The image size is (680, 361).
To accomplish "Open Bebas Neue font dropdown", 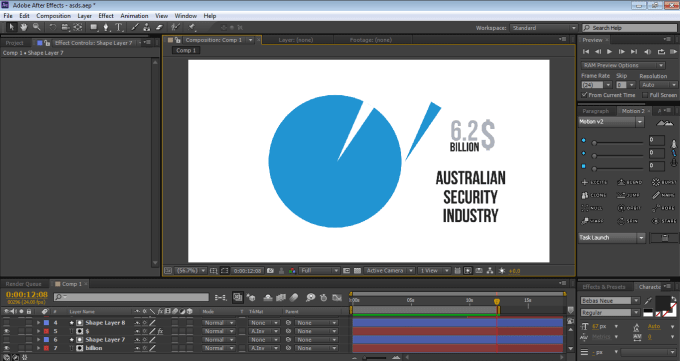I will (x=610, y=301).
